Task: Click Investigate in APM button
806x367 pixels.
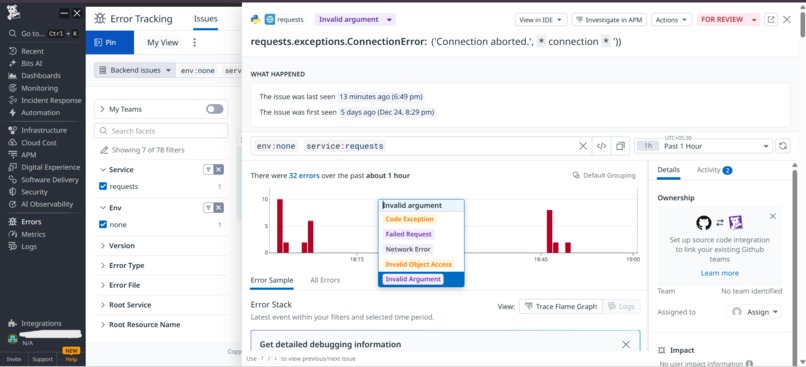Action: coord(609,20)
